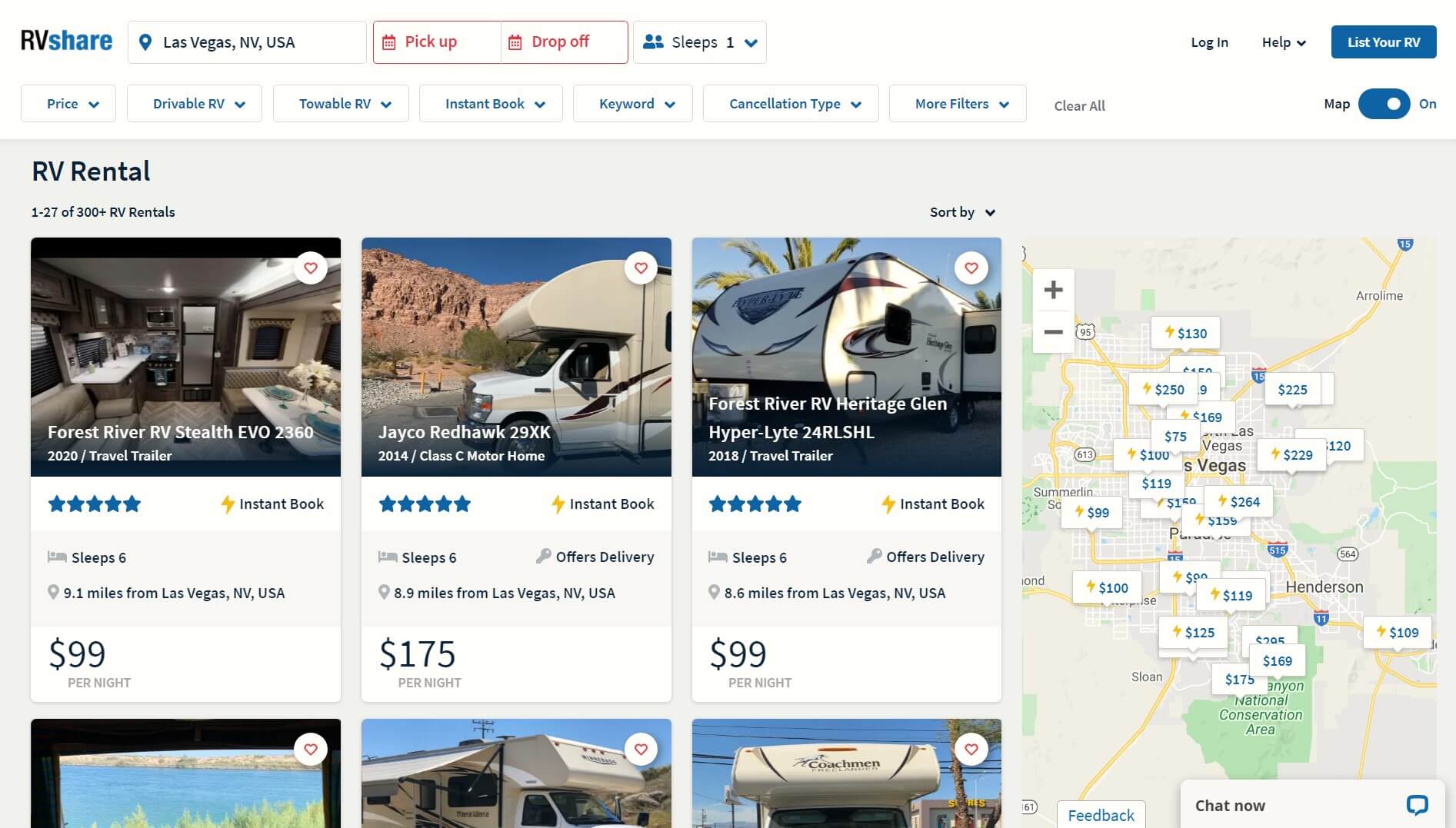Image resolution: width=1456 pixels, height=828 pixels.
Task: Select the $99 map marker near Summerlin
Action: (x=1091, y=512)
